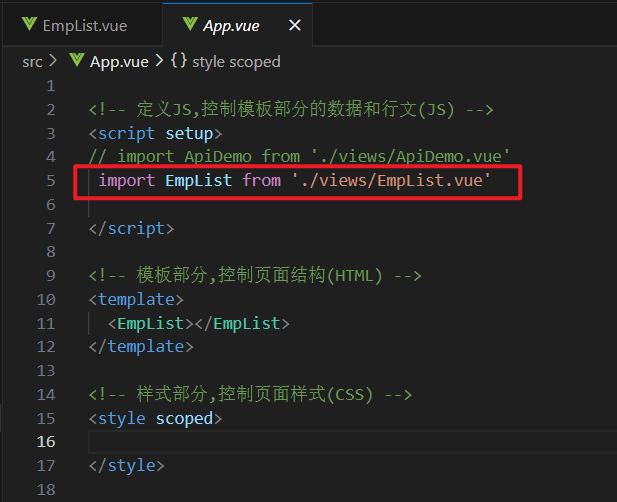
Task: Click Vue icon in breadcrumb path
Action: 77,60
